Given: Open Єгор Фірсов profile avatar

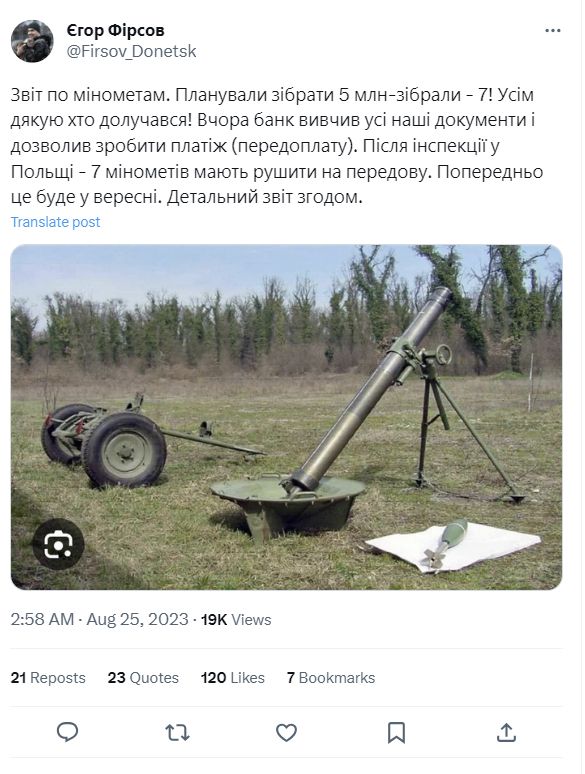Looking at the screenshot, I should click(x=32, y=41).
